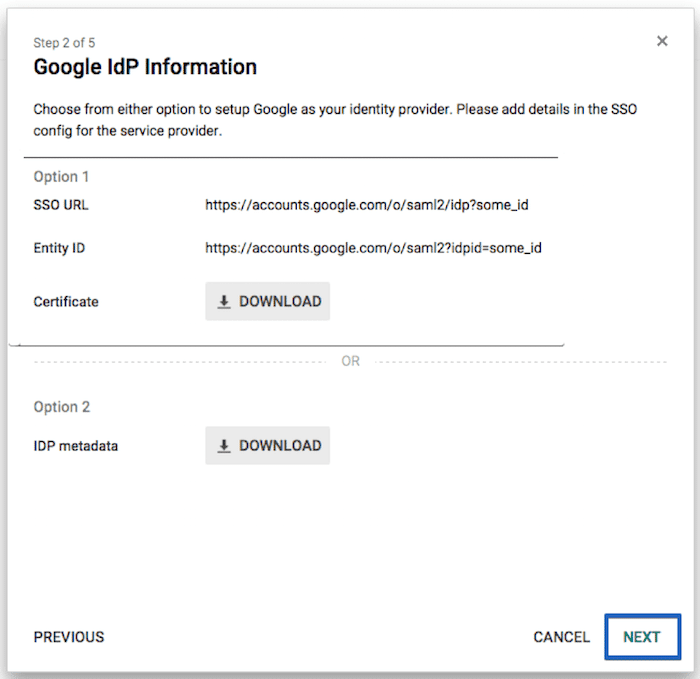Click the Entity ID label
This screenshot has height=679, width=700.
click(59, 248)
